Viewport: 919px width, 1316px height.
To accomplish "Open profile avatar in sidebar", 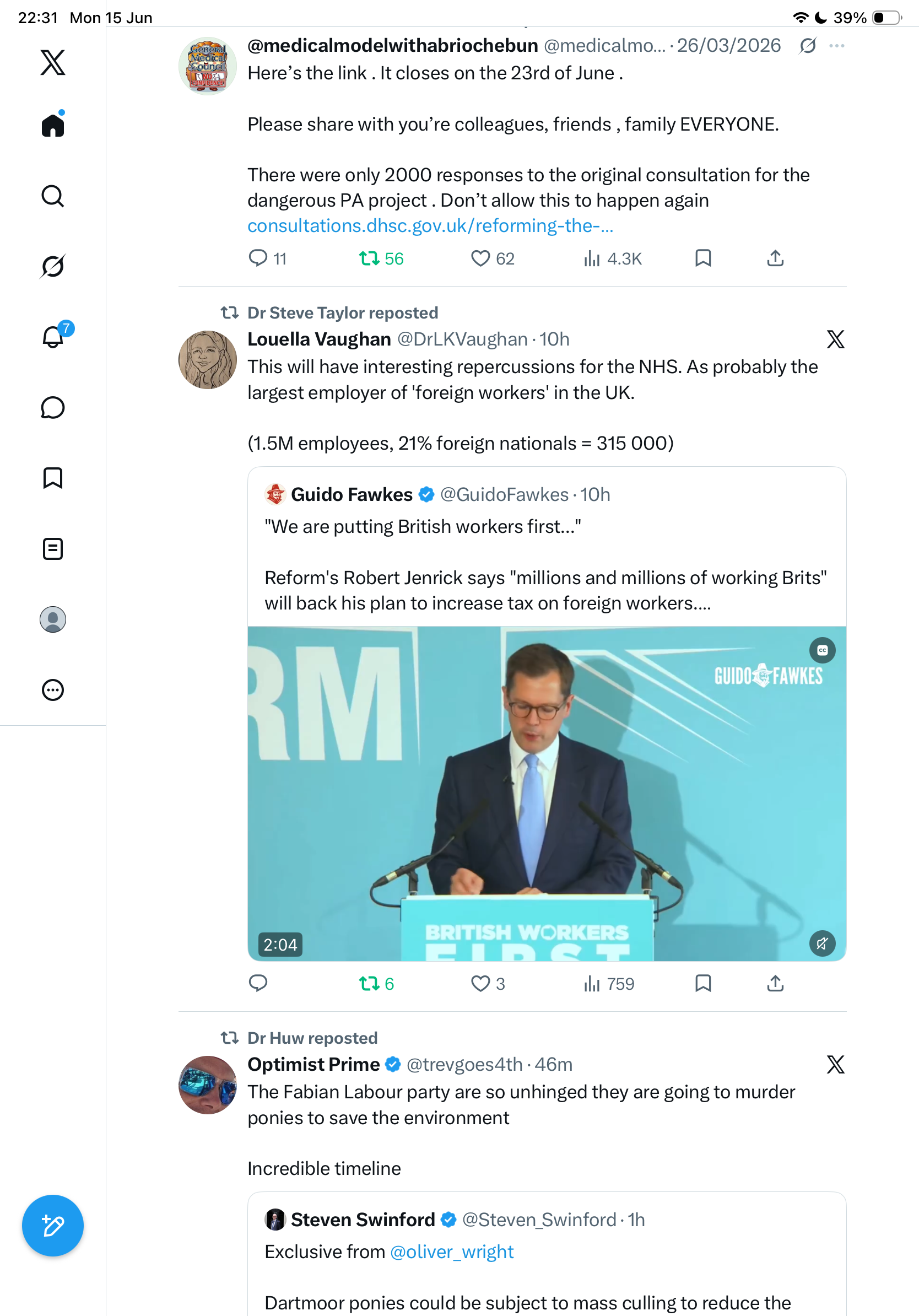I will 53,619.
